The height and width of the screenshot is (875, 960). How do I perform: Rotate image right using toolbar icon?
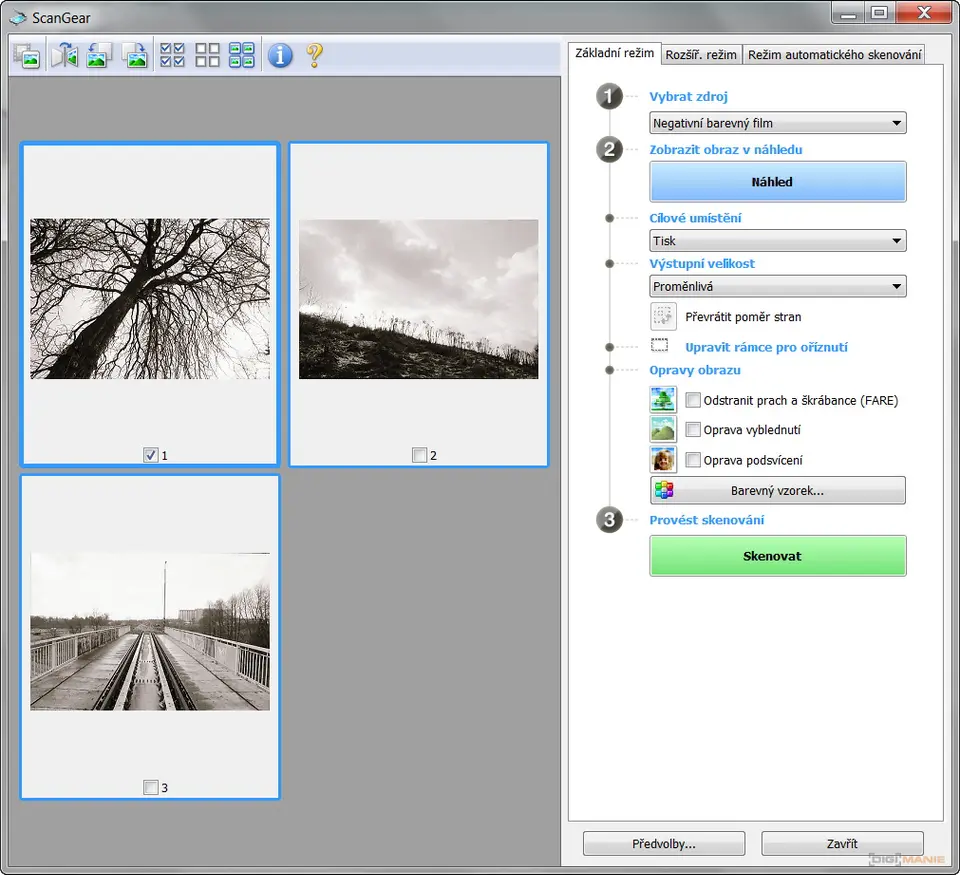(x=134, y=56)
